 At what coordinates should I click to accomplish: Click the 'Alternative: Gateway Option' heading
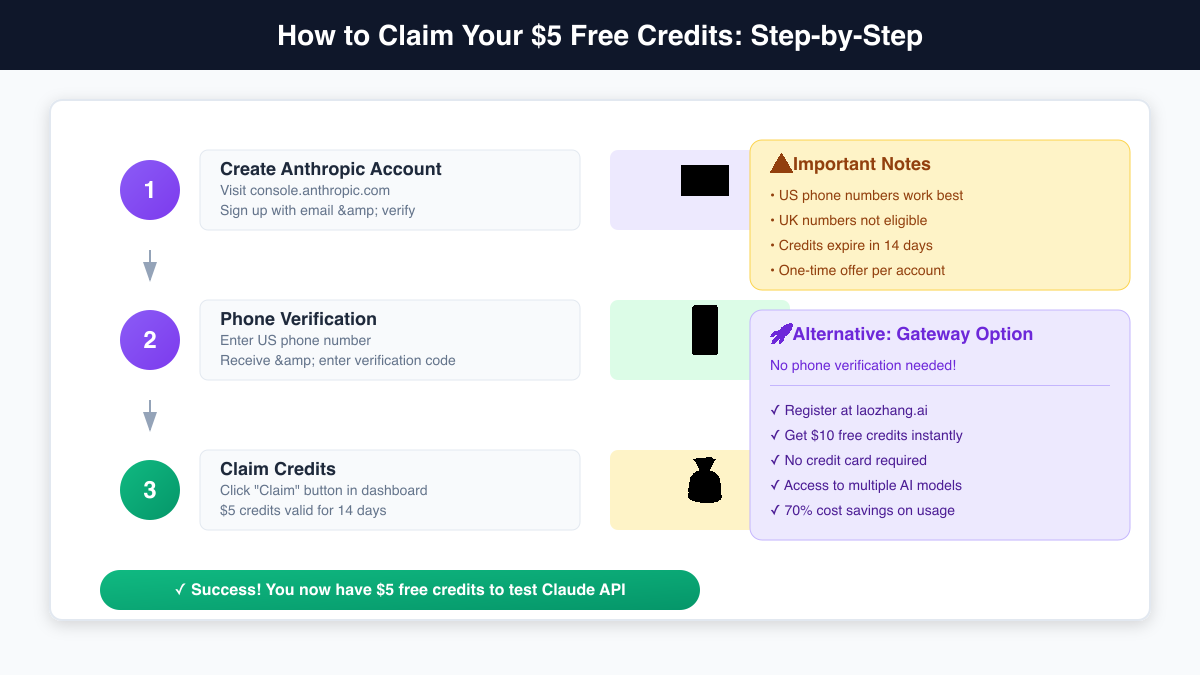point(912,334)
